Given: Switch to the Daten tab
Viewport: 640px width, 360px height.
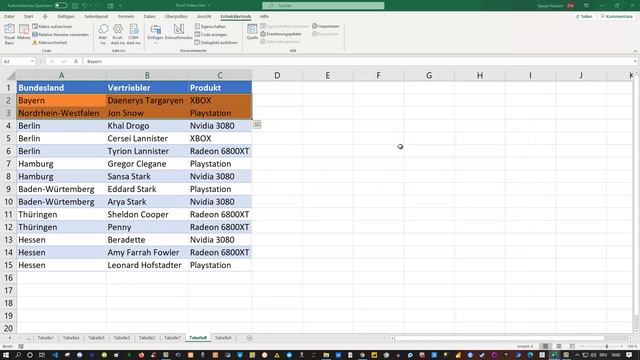Looking at the screenshot, I should click(x=149, y=16).
